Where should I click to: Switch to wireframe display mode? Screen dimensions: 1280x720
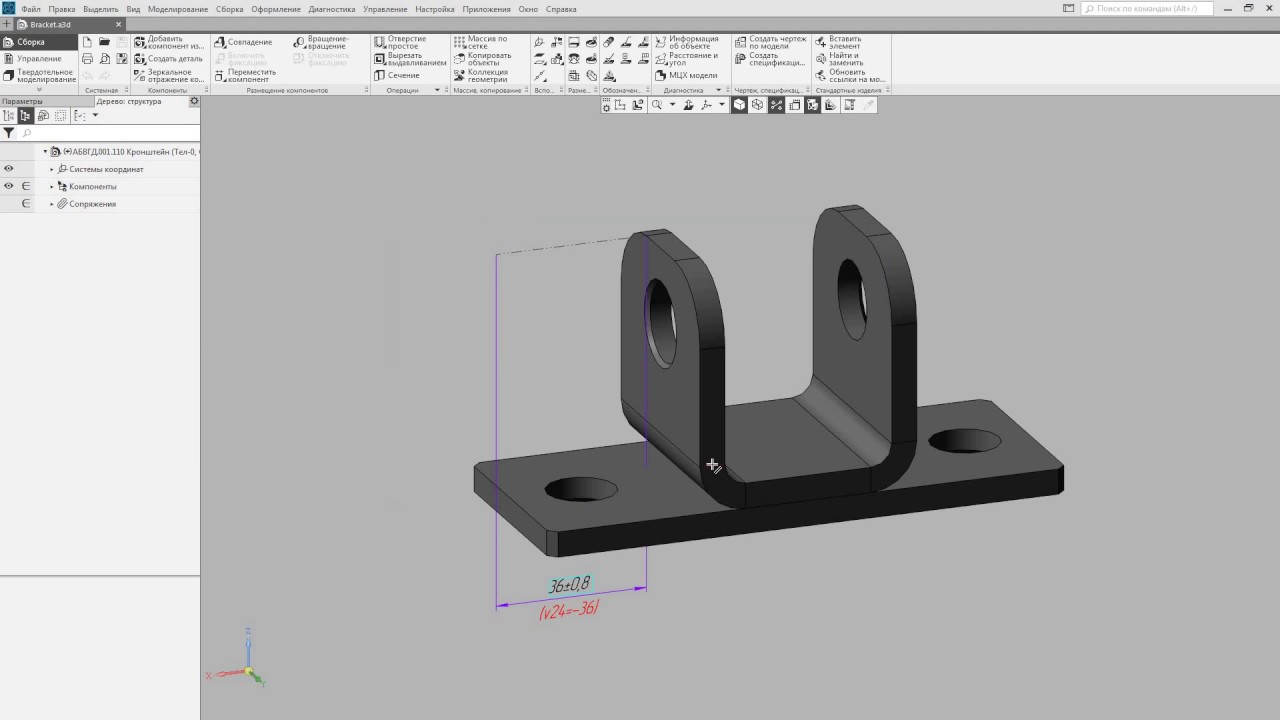[x=758, y=105]
